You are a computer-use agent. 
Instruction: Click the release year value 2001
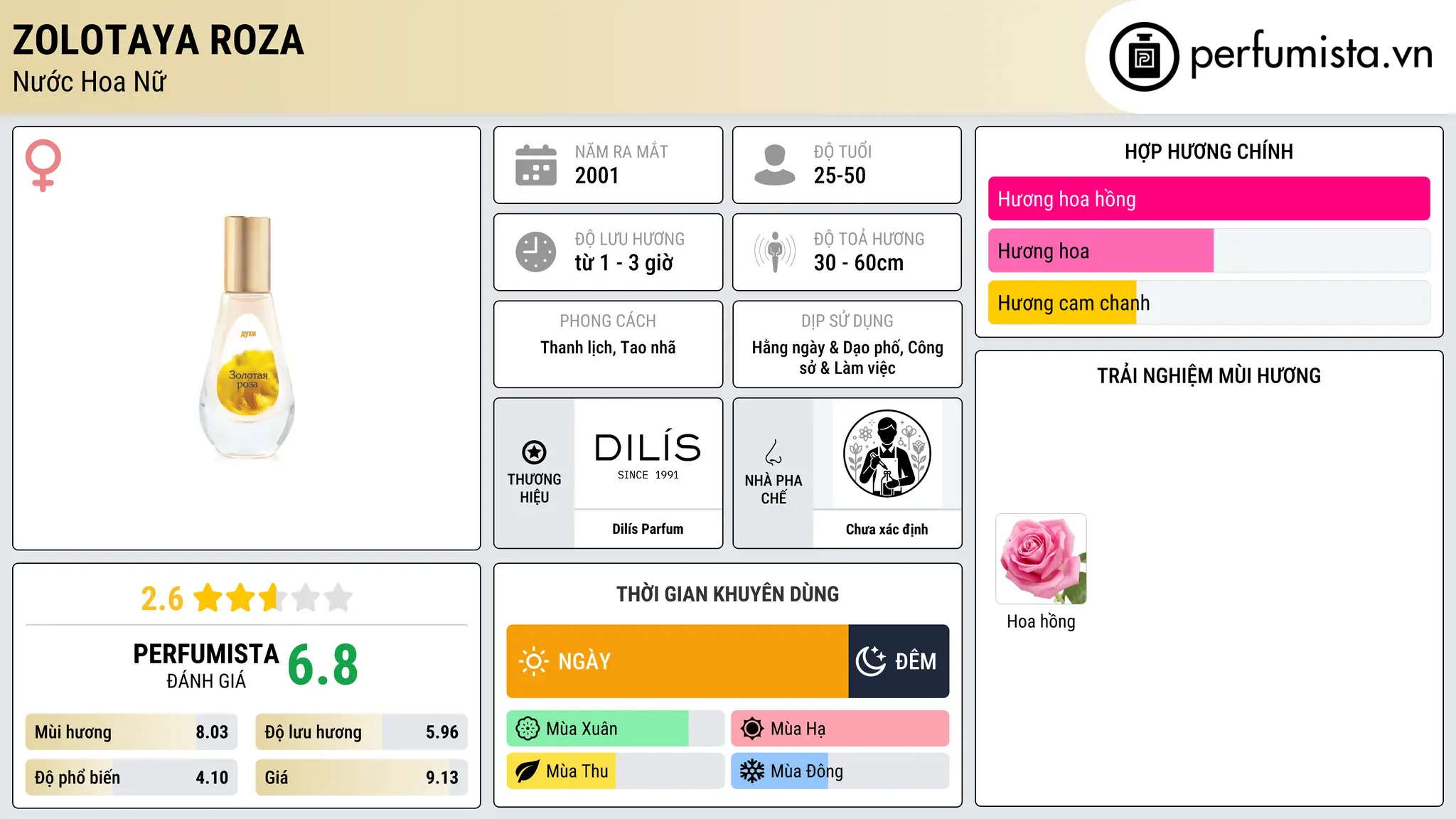pyautogui.click(x=597, y=176)
